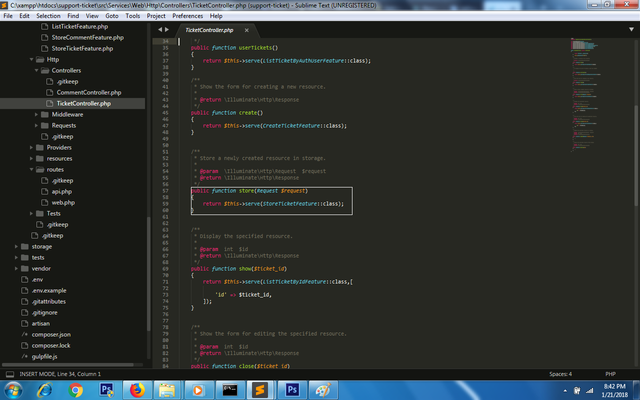Open the .gitignore file

[x=44, y=313]
